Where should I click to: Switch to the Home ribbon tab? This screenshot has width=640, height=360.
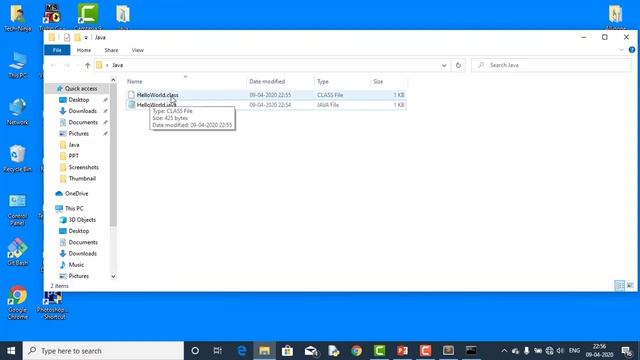pos(84,50)
